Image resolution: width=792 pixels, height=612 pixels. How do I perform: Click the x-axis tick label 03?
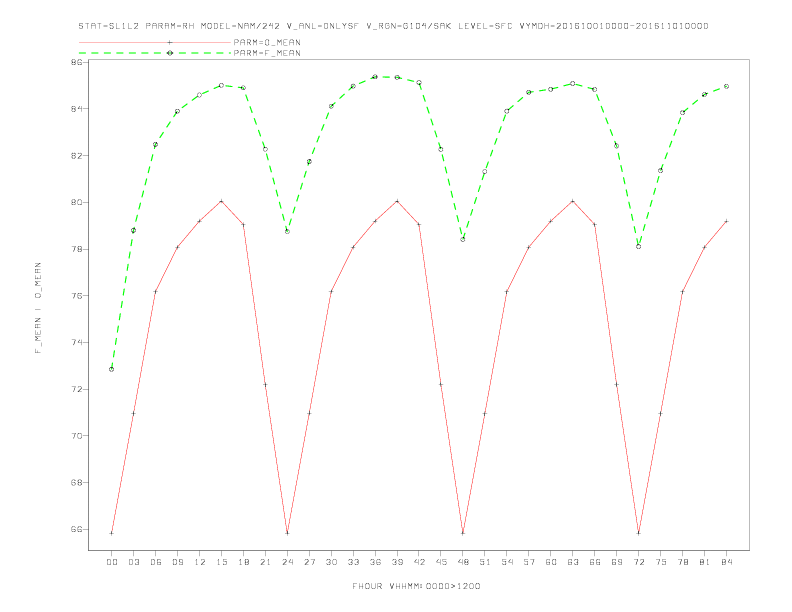(133, 562)
